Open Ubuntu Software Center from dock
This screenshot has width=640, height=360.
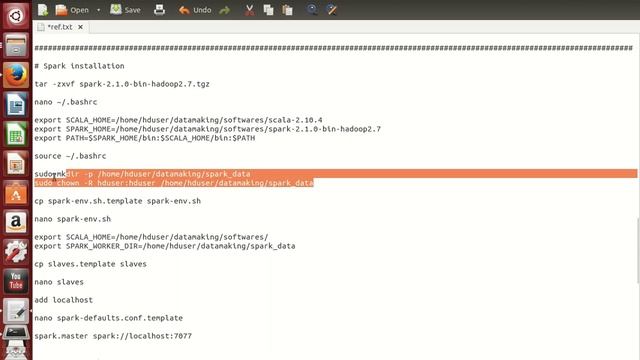16,193
